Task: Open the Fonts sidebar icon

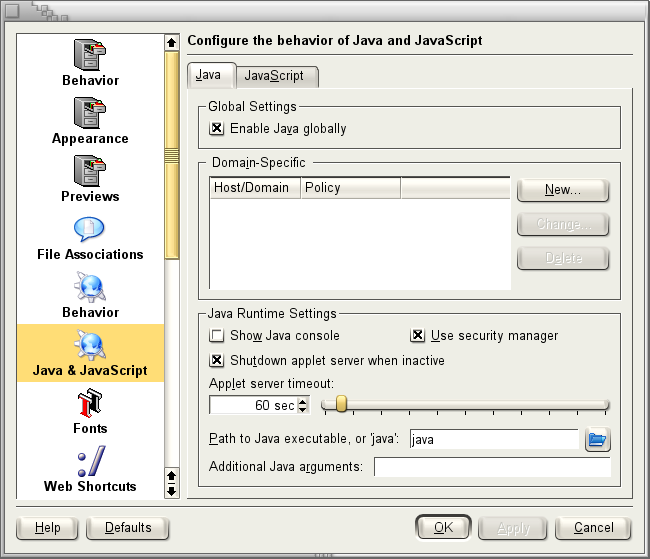Action: 90,403
